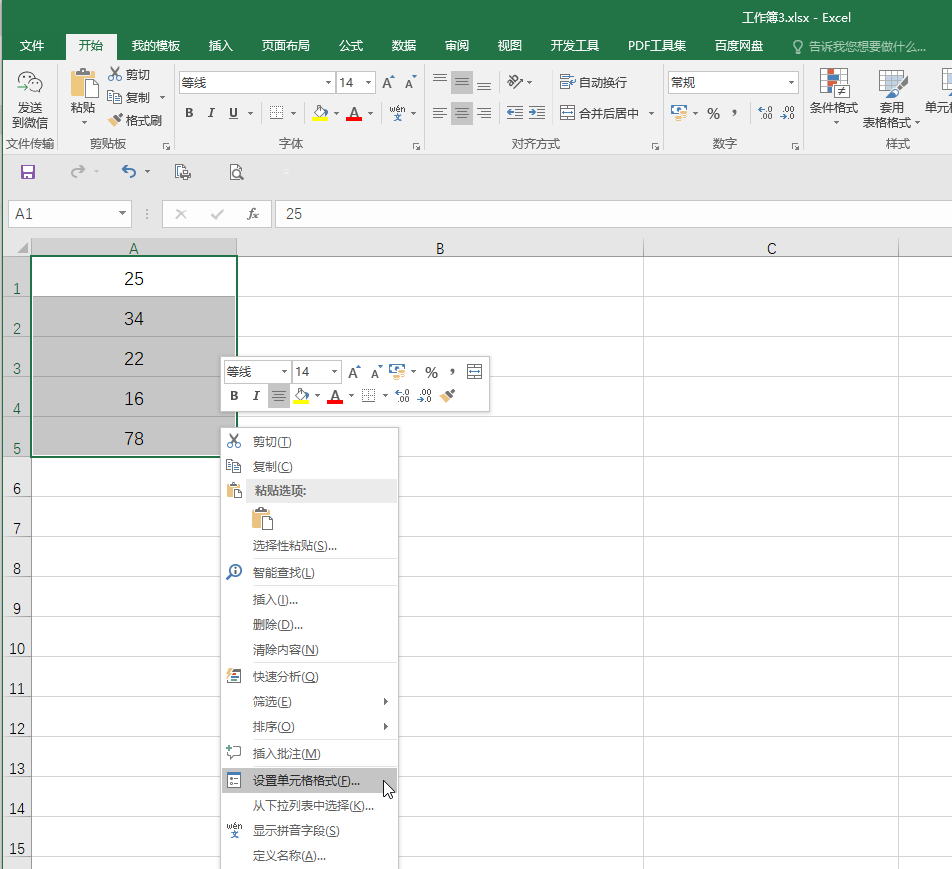This screenshot has width=952, height=869.
Task: Open merge options dropdown arrow
Action: tap(651, 113)
